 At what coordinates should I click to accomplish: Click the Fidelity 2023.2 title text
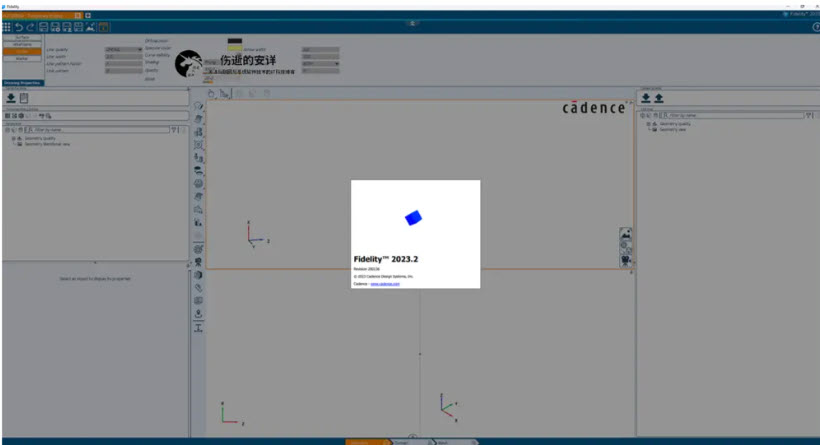pos(386,259)
